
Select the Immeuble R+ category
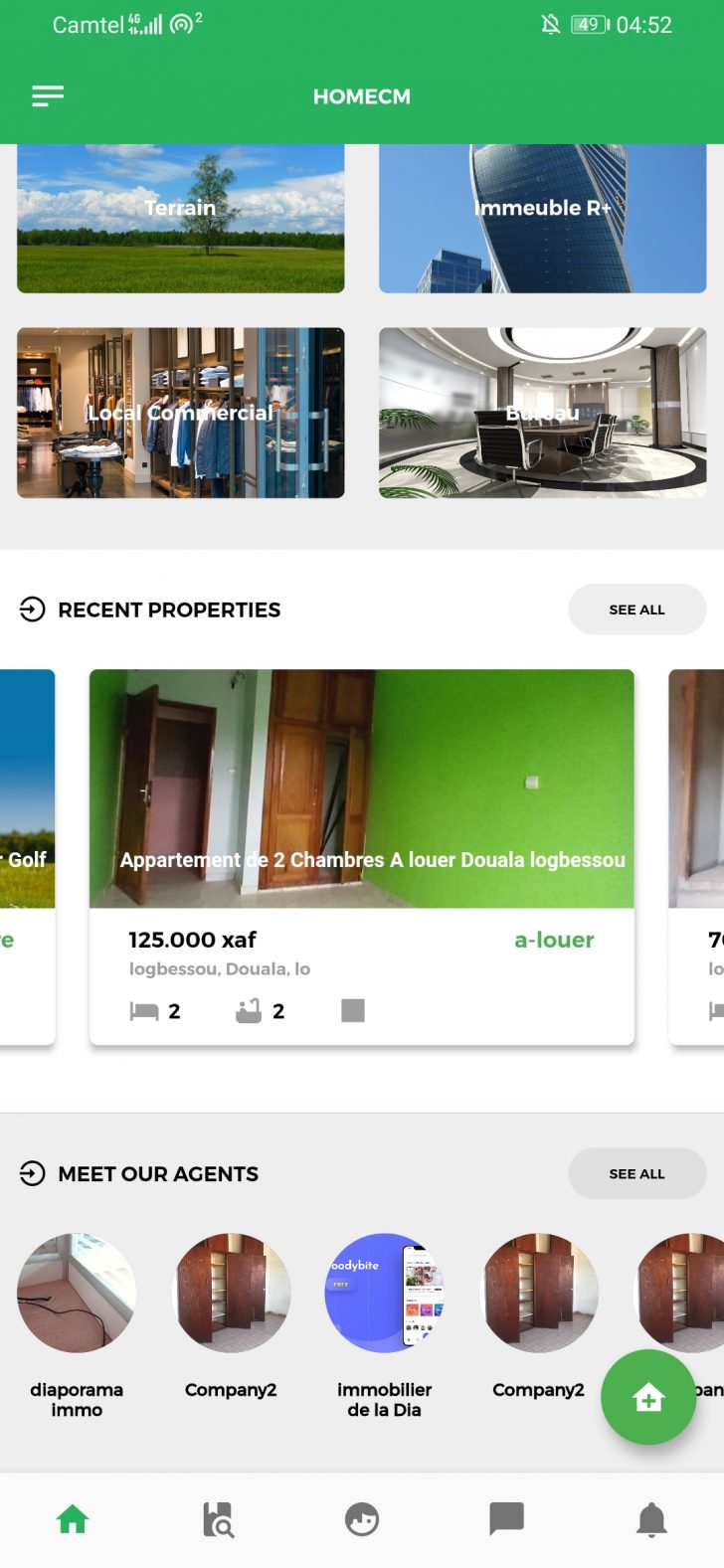pyautogui.click(x=543, y=218)
